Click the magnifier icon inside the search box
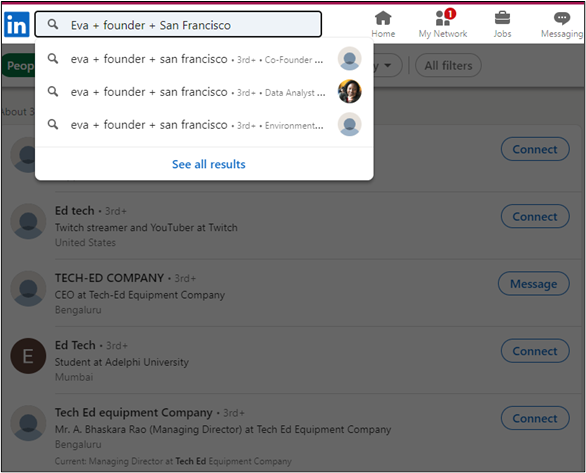This screenshot has height=473, width=586. pos(53,24)
